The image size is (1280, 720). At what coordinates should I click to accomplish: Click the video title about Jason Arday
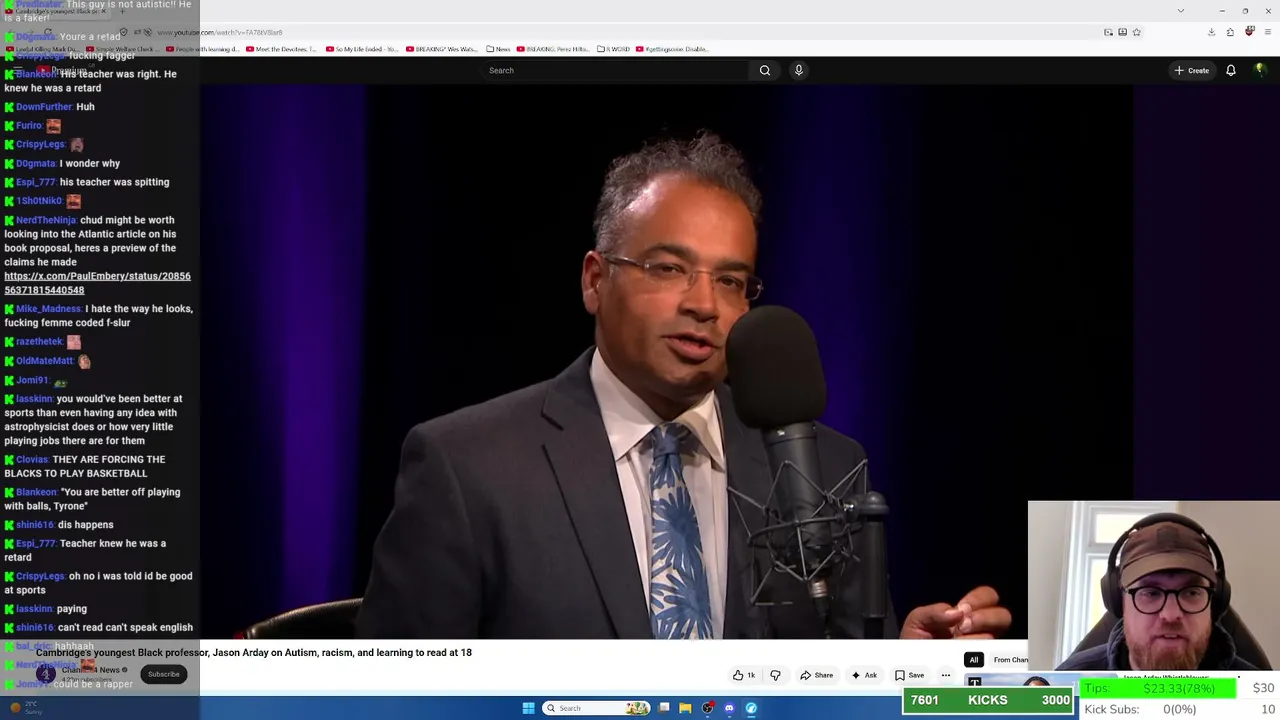click(x=254, y=653)
